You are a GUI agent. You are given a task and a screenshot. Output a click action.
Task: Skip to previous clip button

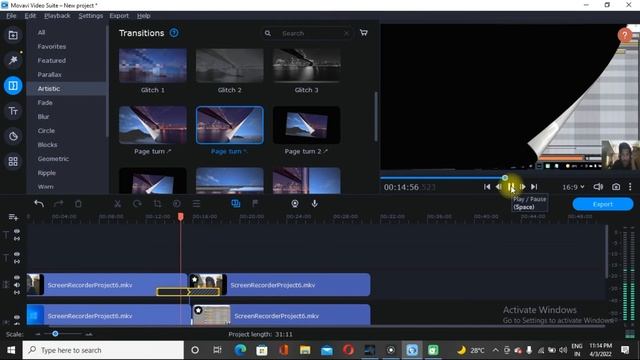pos(487,187)
